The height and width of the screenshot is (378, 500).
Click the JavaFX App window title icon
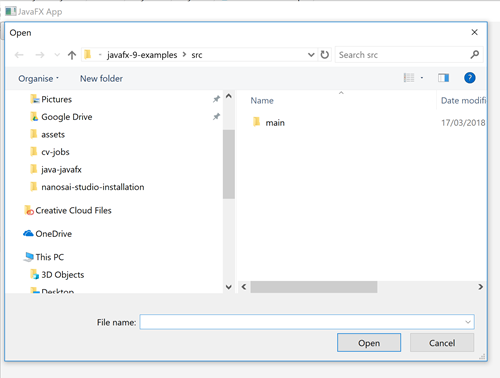point(10,11)
